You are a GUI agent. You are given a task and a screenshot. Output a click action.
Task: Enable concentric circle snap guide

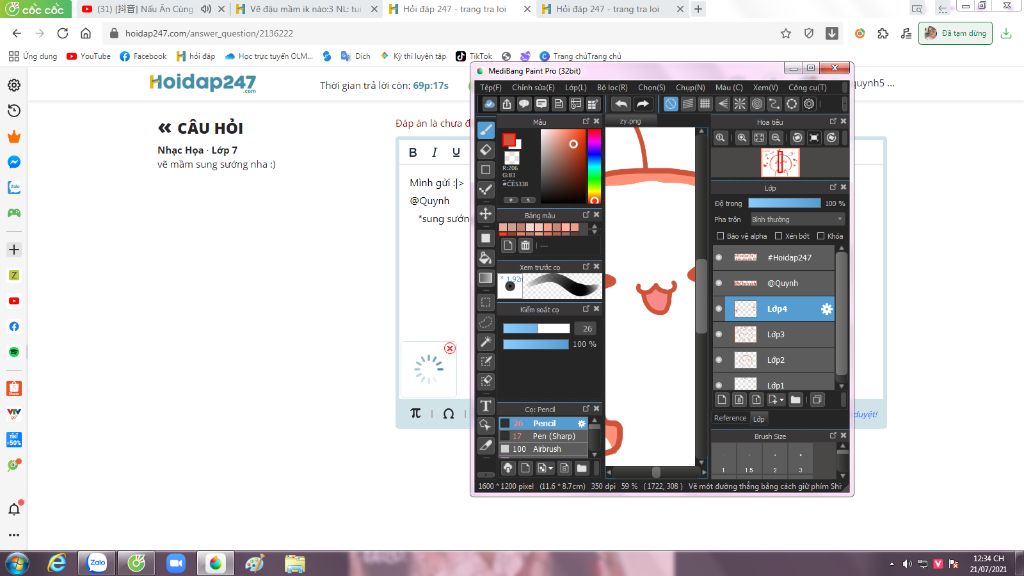pyautogui.click(x=757, y=104)
